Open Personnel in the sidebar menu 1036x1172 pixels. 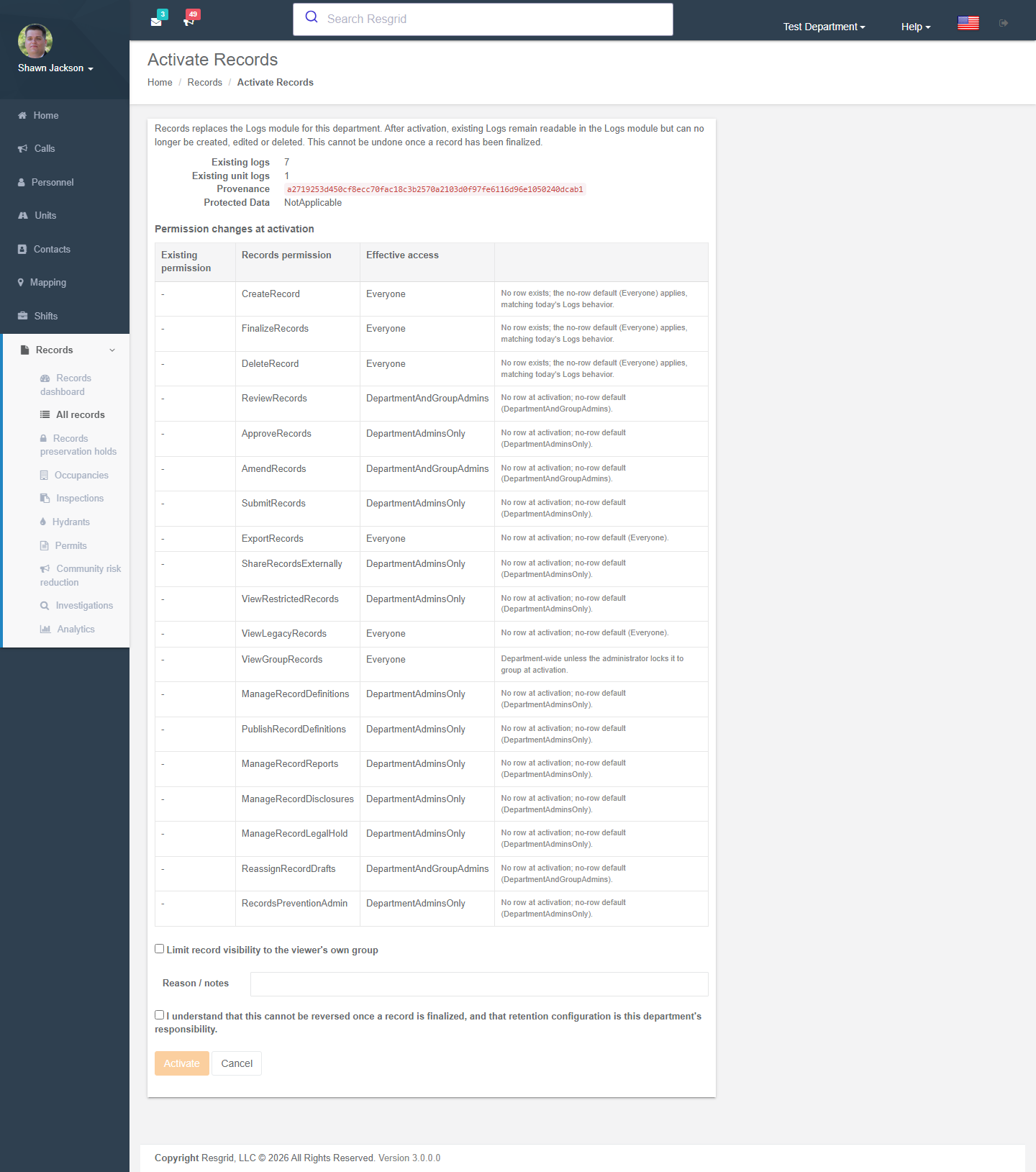65,183
